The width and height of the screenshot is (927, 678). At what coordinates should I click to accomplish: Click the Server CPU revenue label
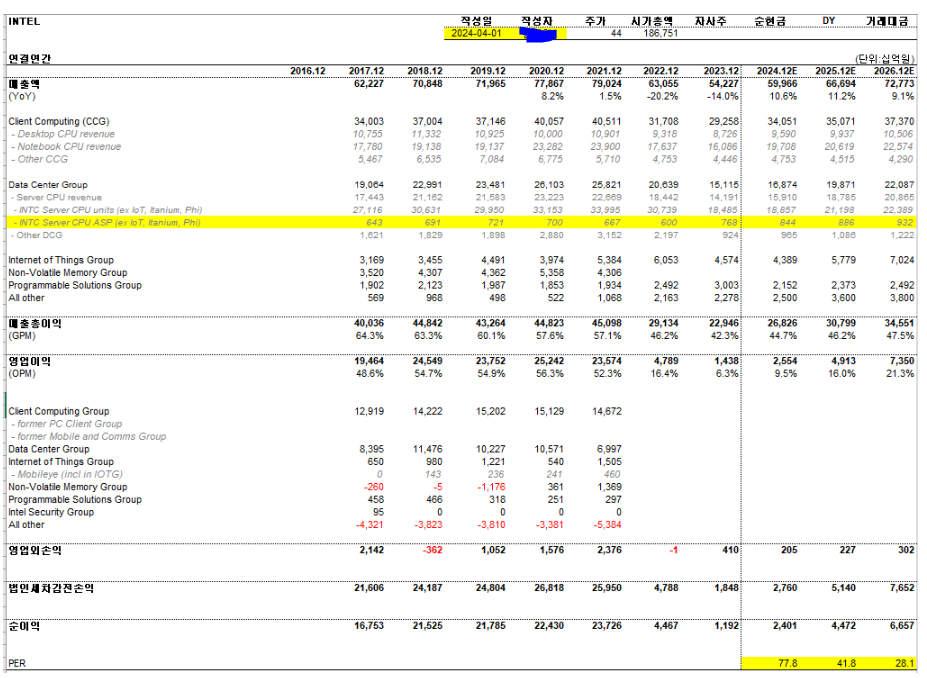(x=57, y=197)
